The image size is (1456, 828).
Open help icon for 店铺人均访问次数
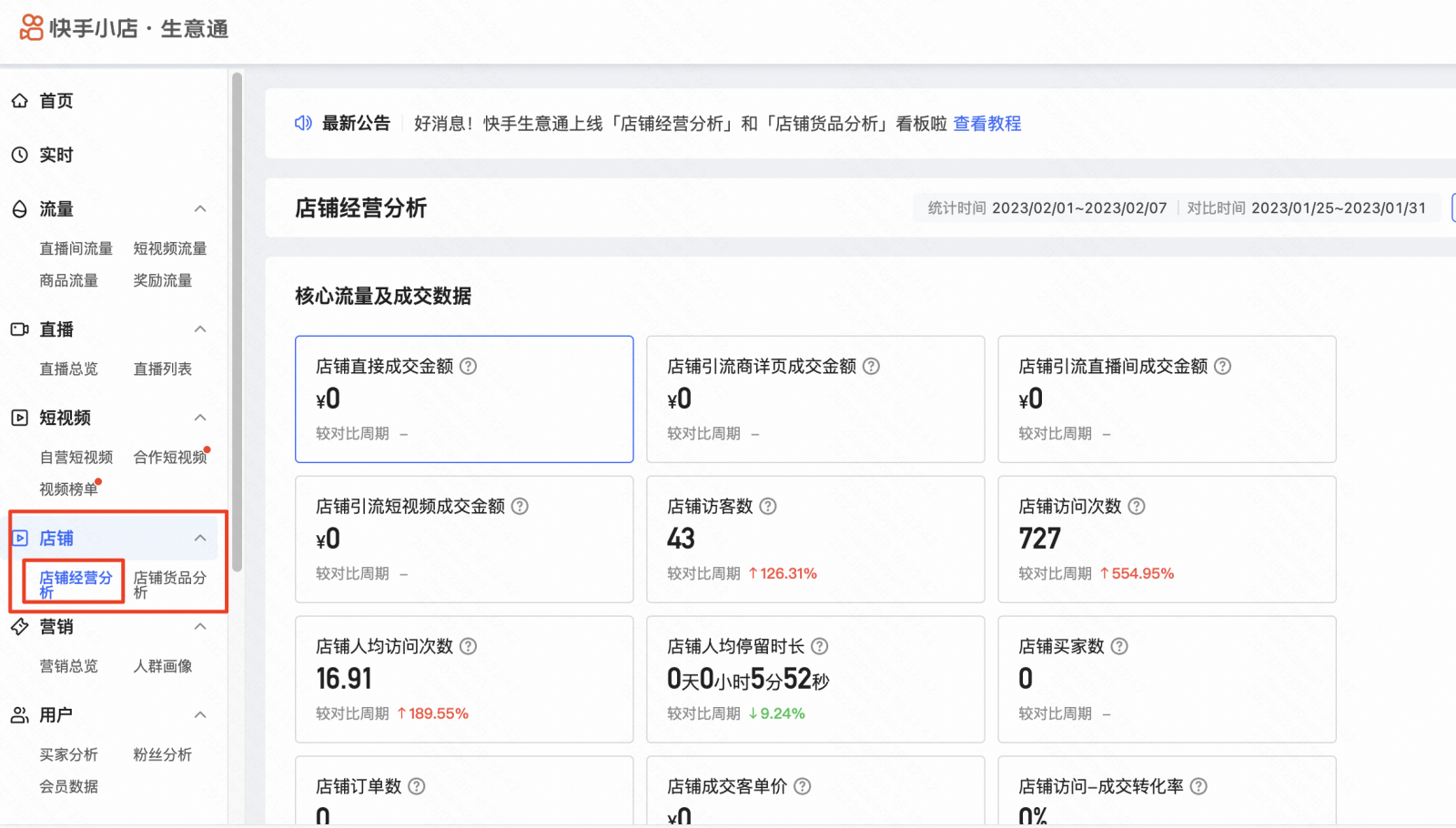tap(468, 646)
